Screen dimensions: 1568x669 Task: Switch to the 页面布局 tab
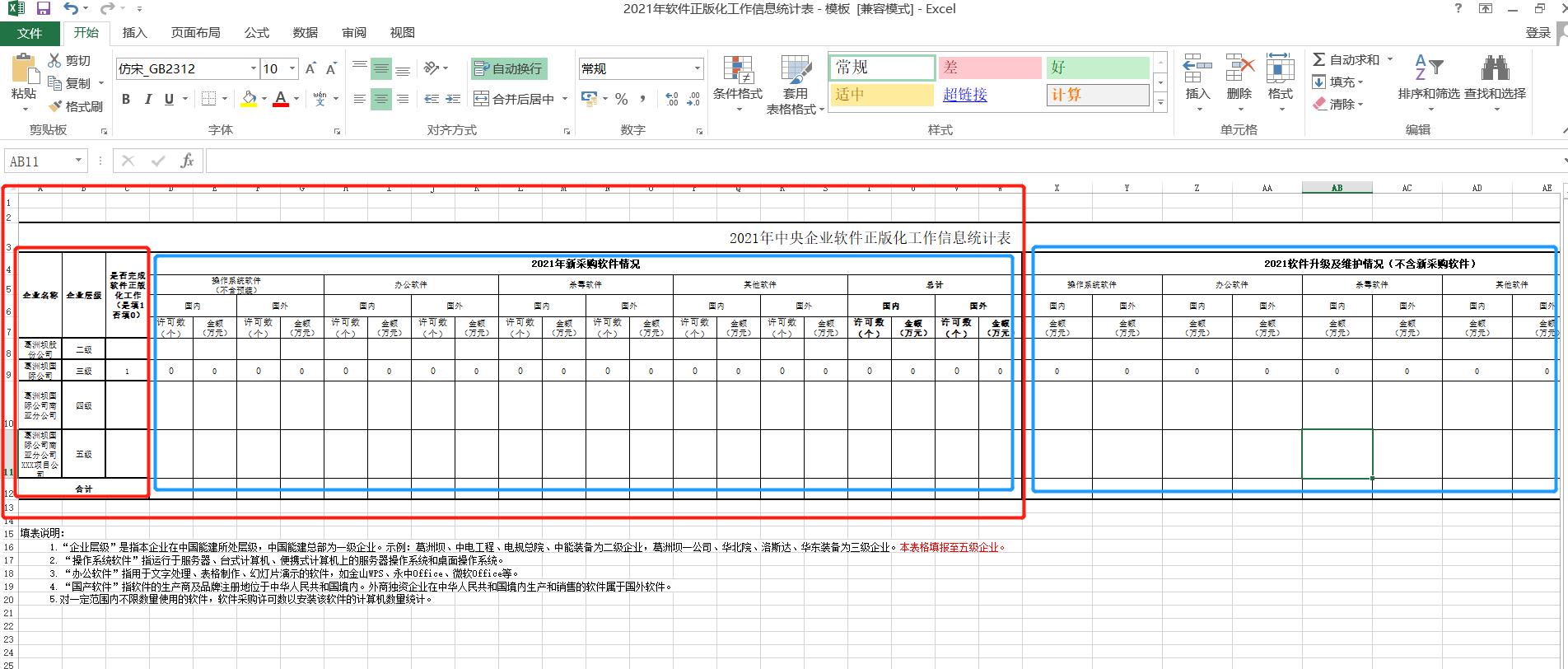[195, 33]
